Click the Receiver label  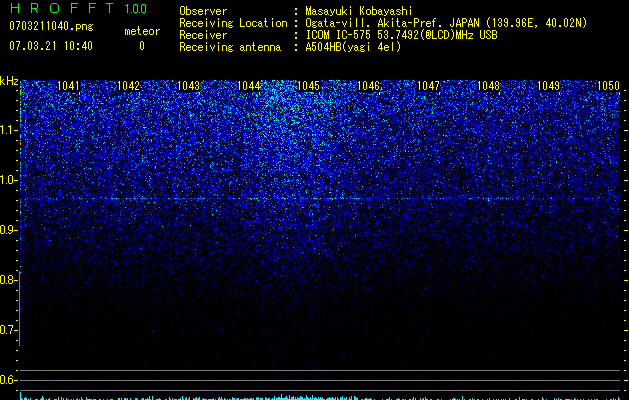point(203,35)
